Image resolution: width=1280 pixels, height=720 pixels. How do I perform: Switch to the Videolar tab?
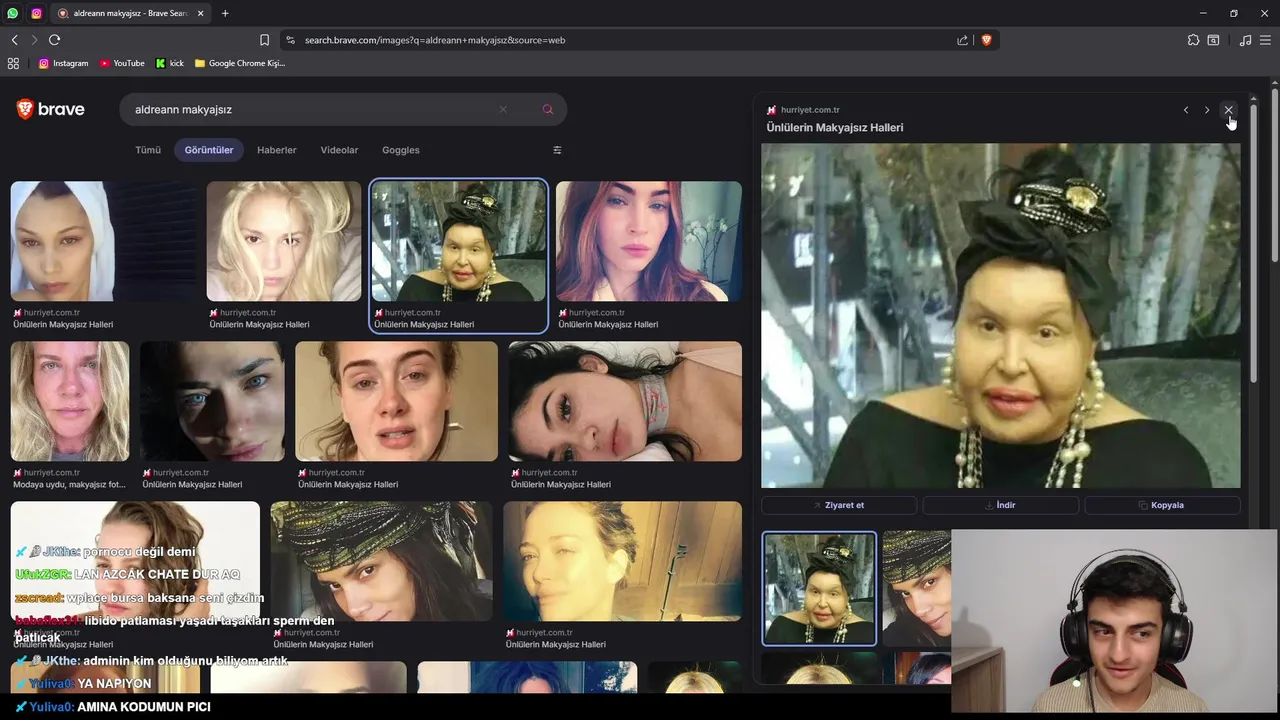pyautogui.click(x=339, y=150)
